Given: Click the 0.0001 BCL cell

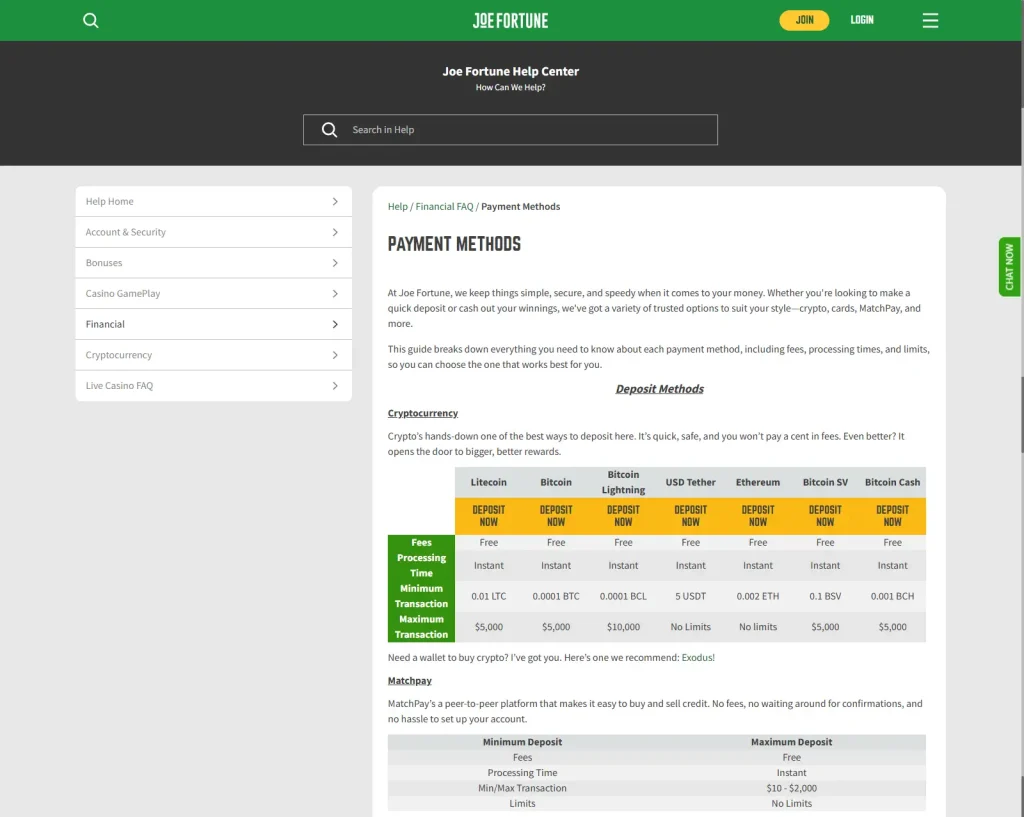Looking at the screenshot, I should [623, 596].
